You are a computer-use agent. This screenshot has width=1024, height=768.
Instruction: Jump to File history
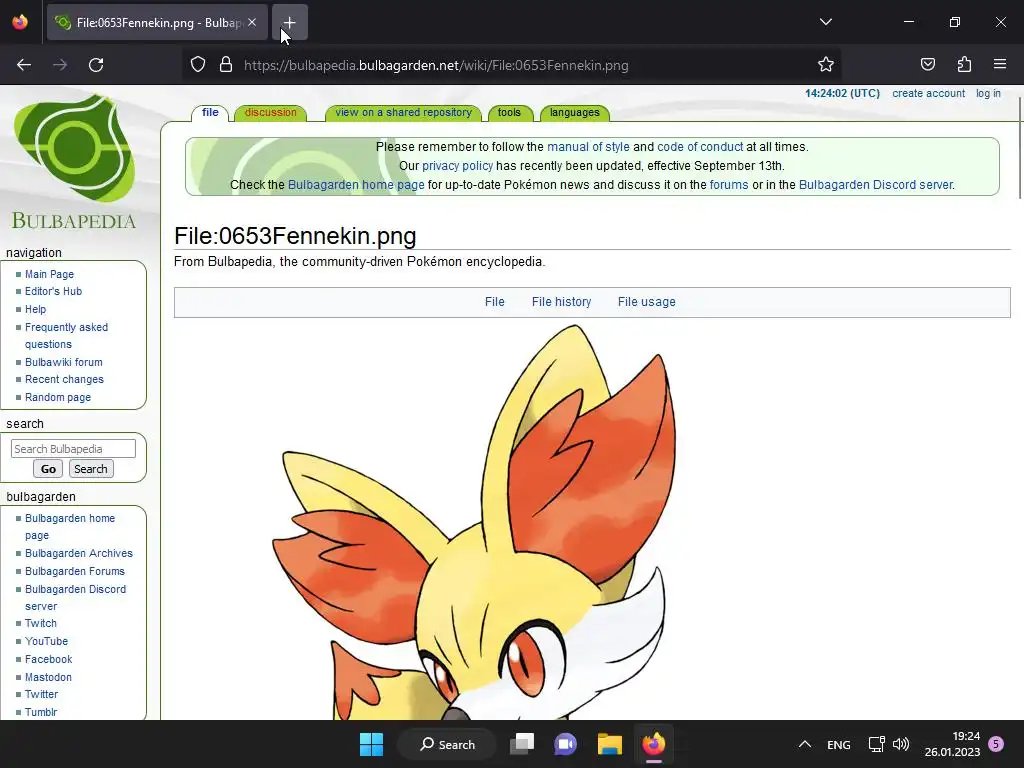(561, 302)
